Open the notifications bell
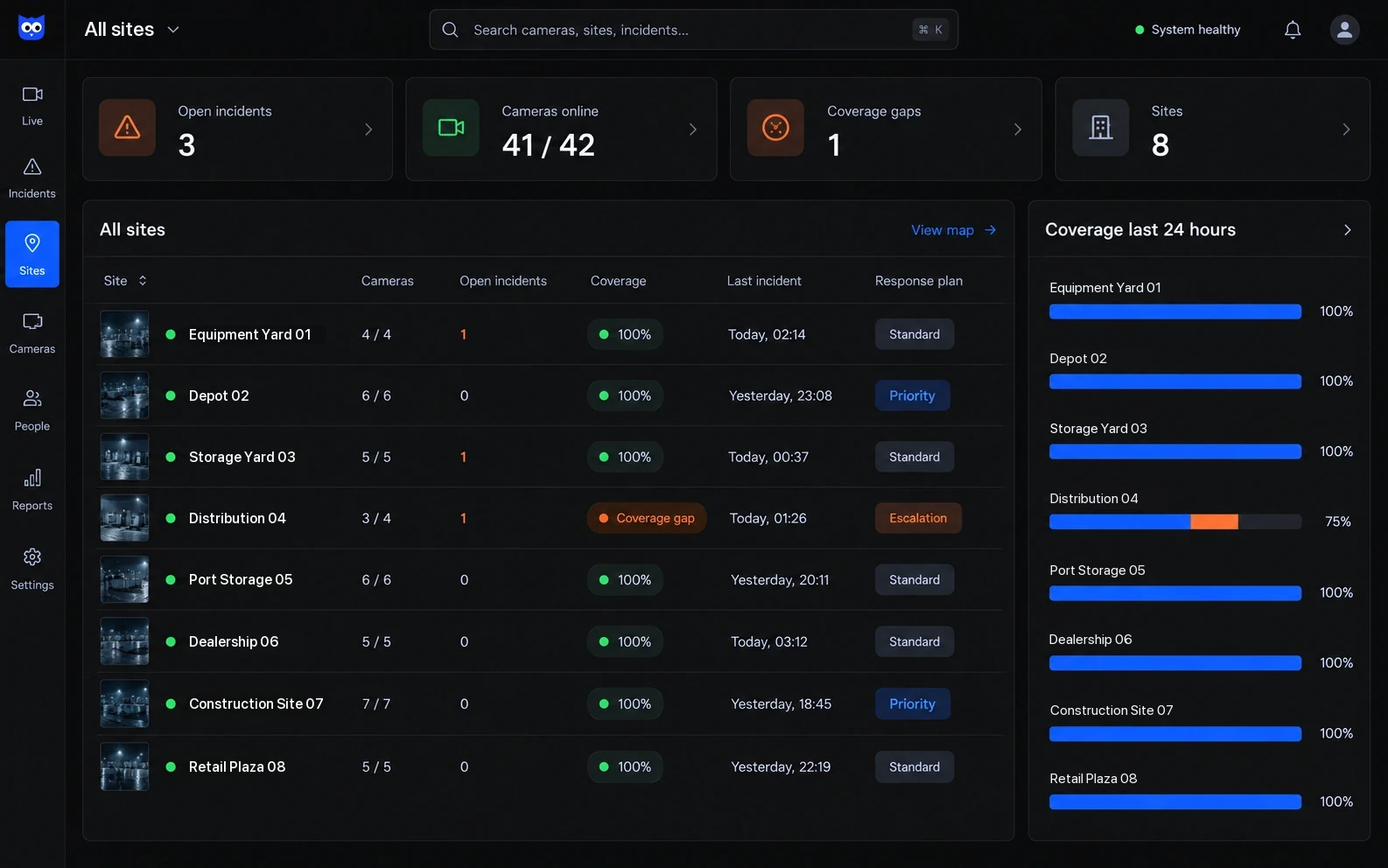This screenshot has height=868, width=1388. click(1293, 30)
